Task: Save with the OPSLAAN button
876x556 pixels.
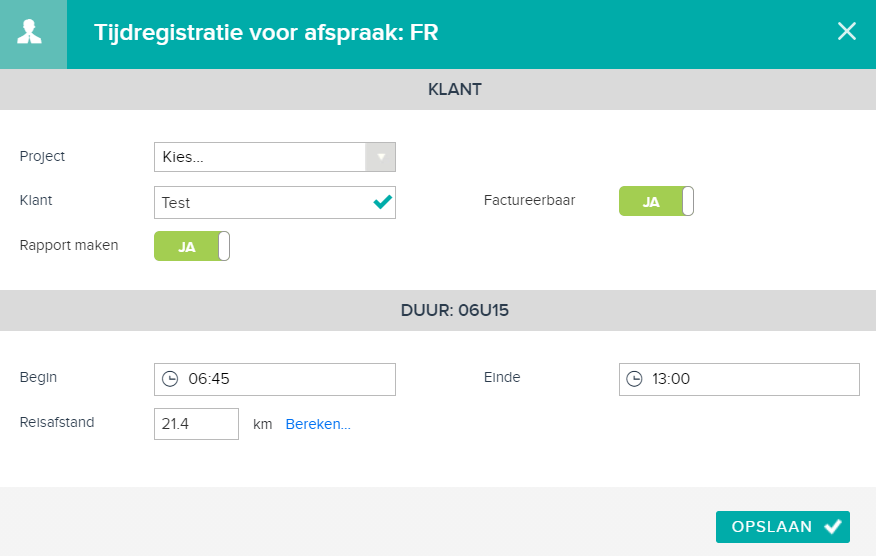Action: 783,526
